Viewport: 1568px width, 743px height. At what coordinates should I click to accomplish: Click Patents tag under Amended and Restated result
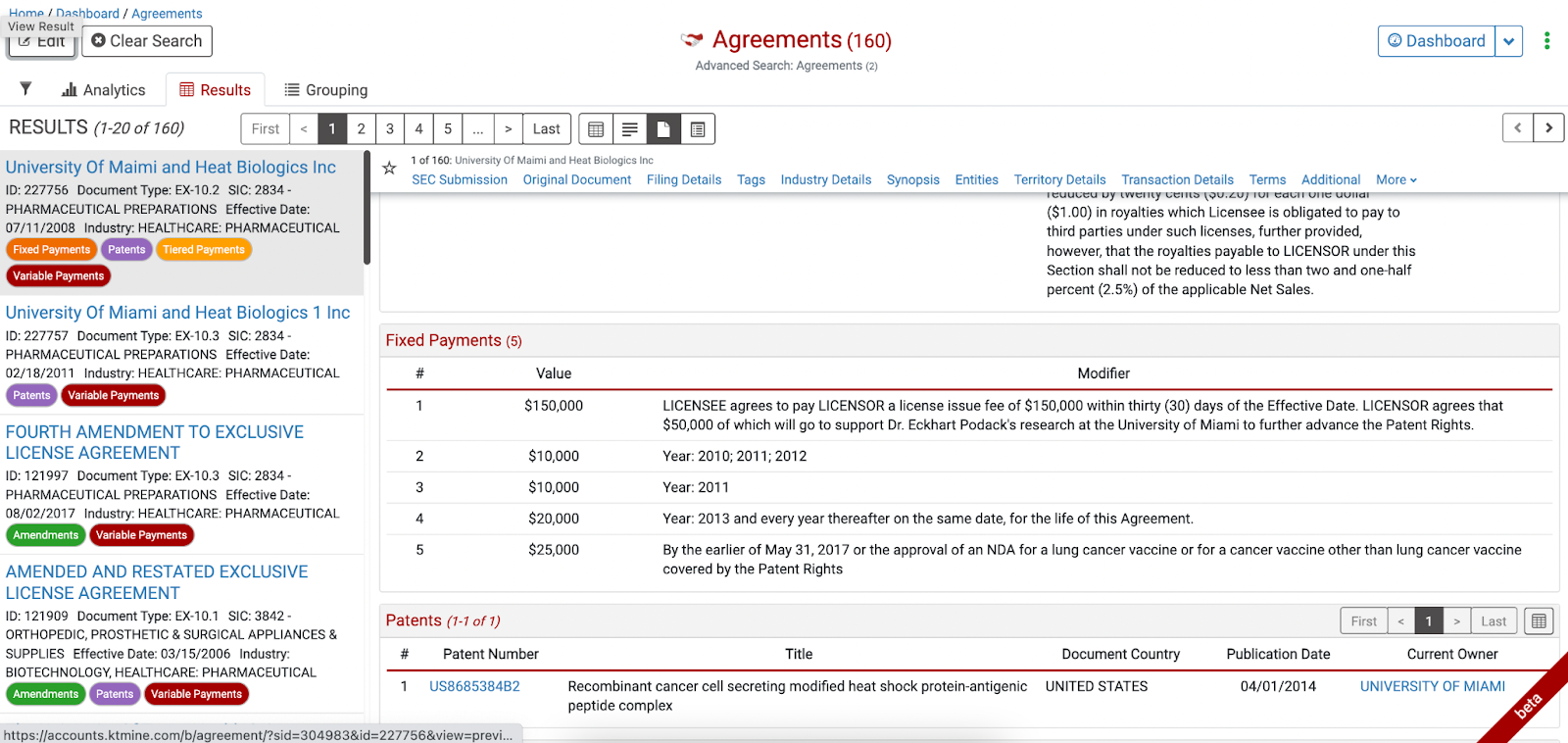(115, 694)
